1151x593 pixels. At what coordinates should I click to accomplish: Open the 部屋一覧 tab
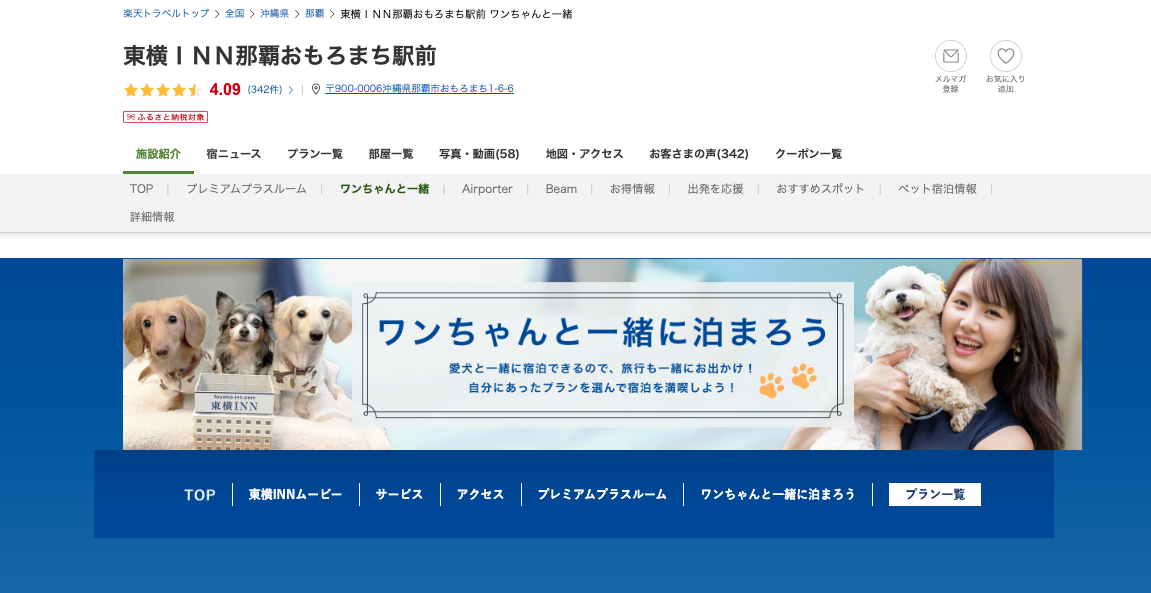[x=391, y=154]
